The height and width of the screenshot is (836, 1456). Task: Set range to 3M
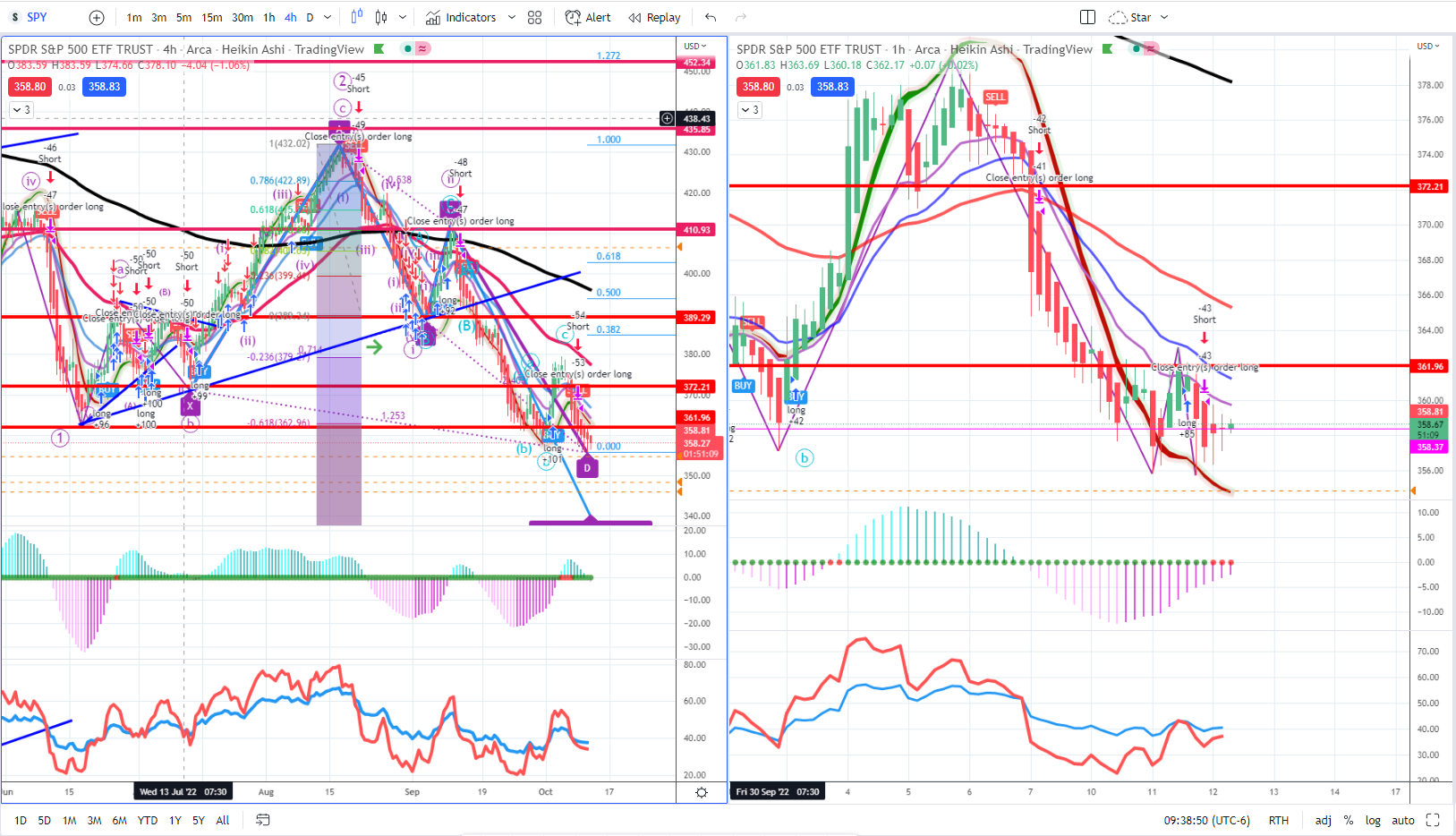click(94, 820)
